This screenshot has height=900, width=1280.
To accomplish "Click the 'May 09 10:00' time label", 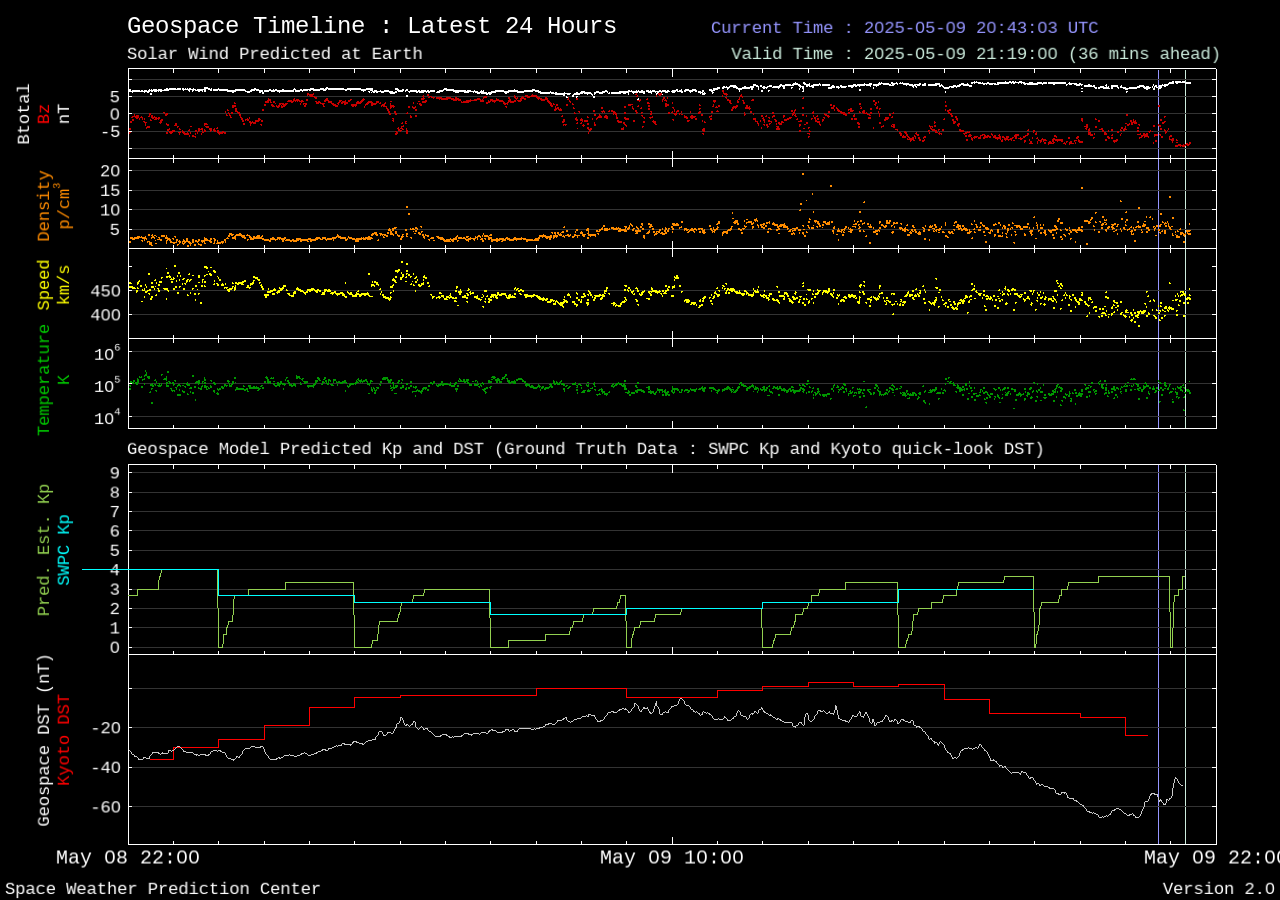I will coord(672,857).
